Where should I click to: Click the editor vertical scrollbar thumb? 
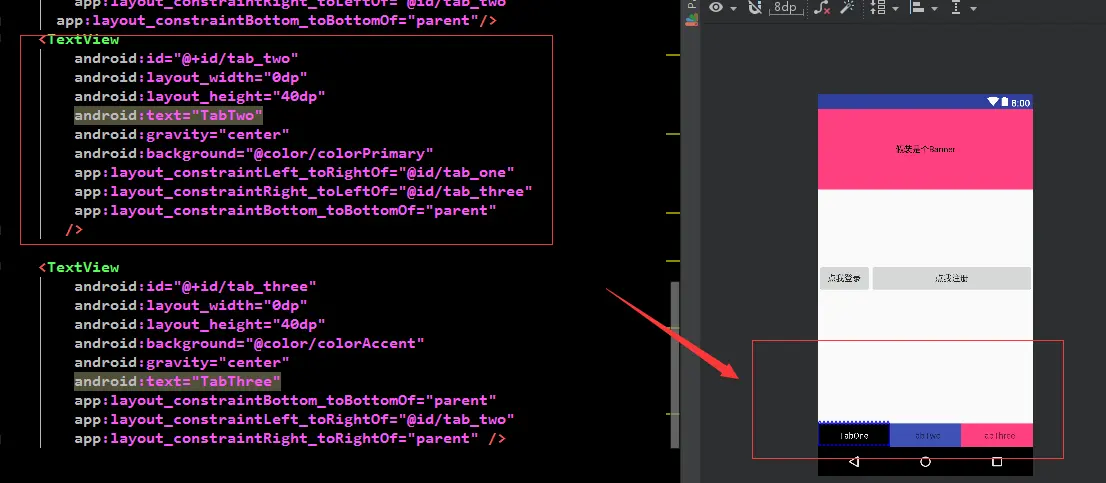[x=675, y=365]
